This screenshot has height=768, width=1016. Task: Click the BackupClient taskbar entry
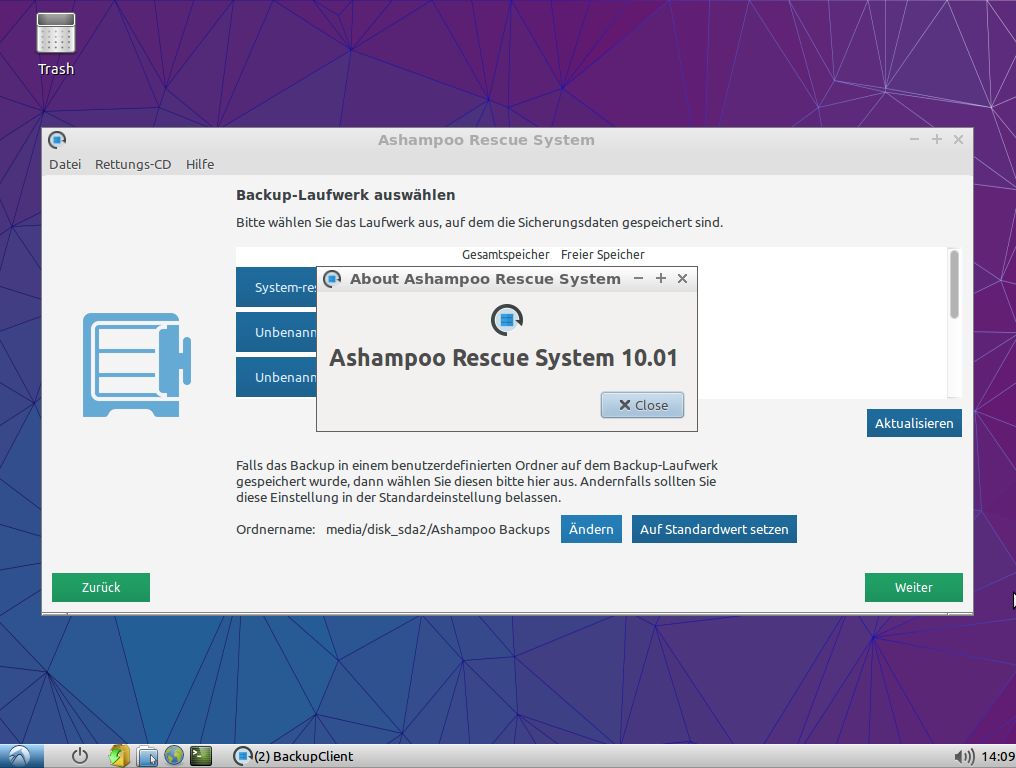[293, 756]
